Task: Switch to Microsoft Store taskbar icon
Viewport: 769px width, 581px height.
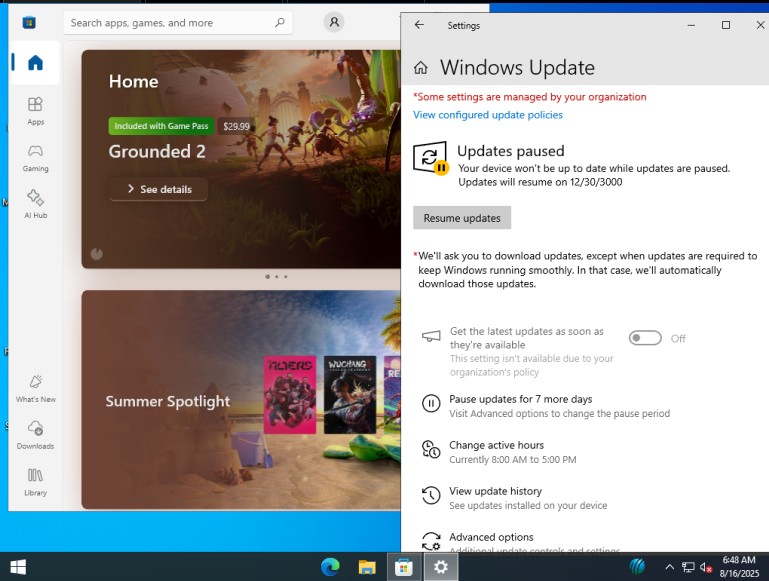Action: [x=404, y=567]
